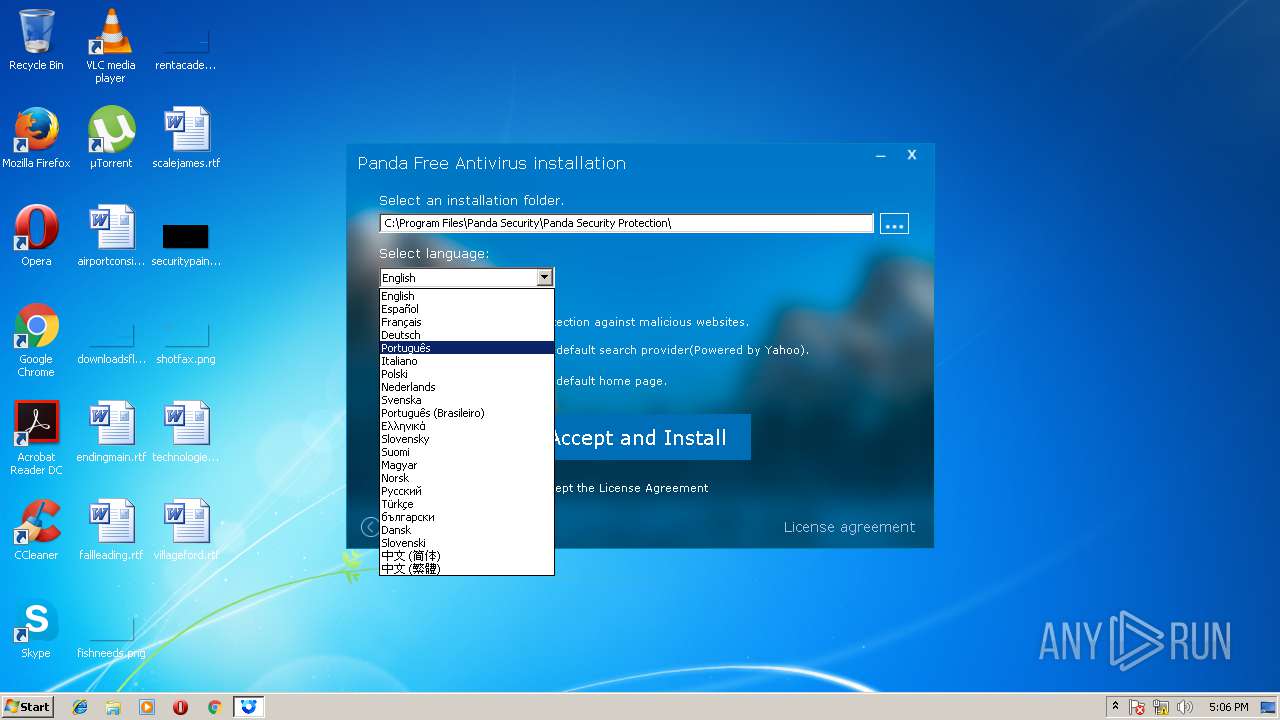Show hidden system tray icons arrow
Image resolution: width=1280 pixels, height=720 pixels.
point(1115,707)
